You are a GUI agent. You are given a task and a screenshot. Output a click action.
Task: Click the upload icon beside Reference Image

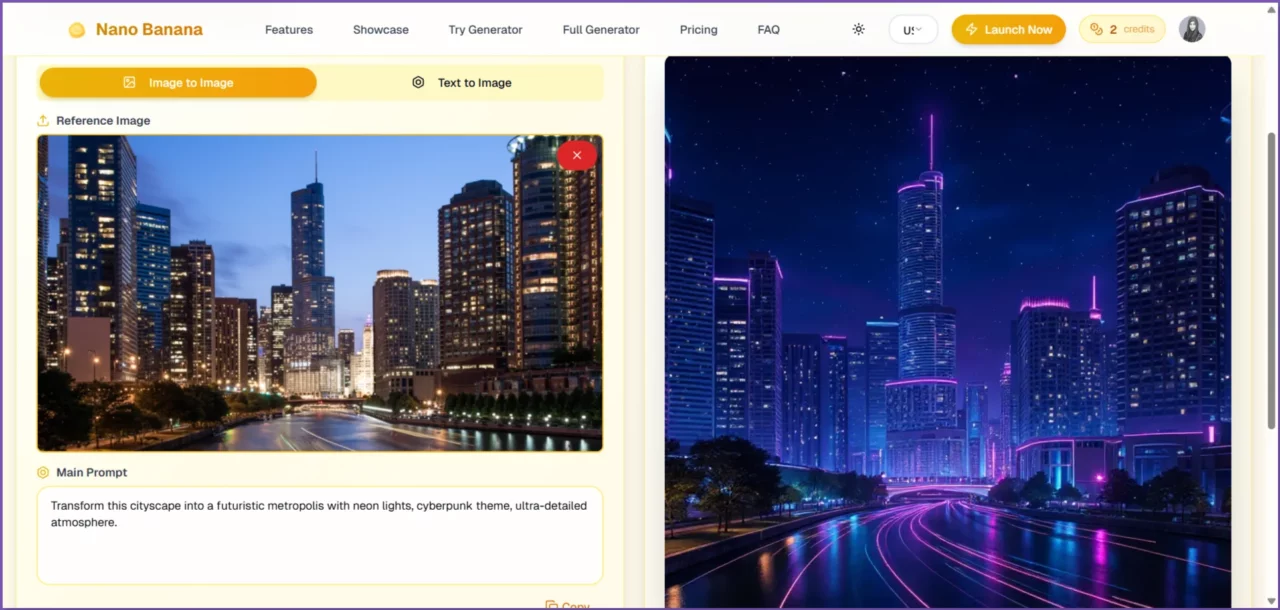pos(43,121)
